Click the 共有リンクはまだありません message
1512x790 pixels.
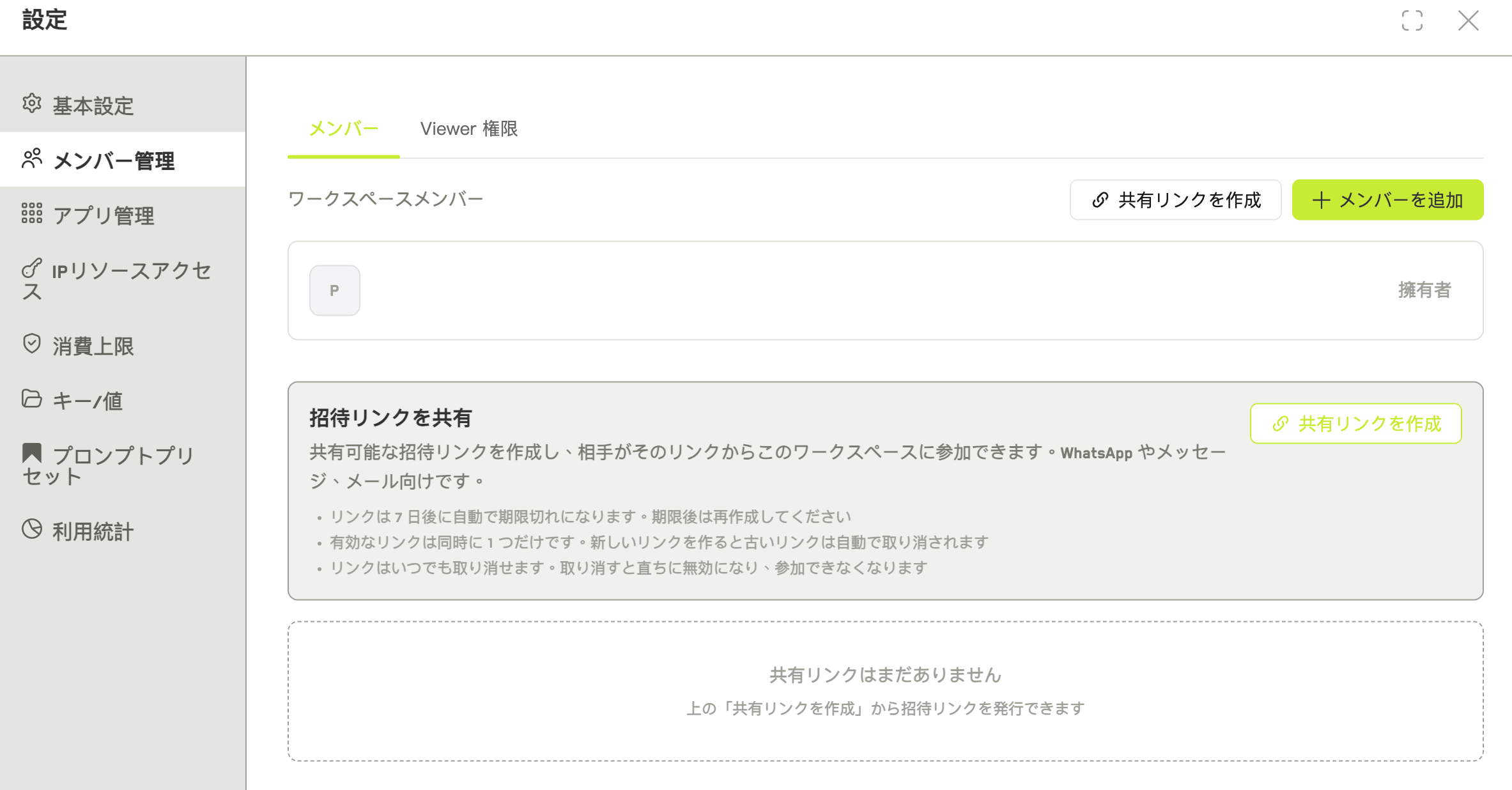(x=886, y=675)
